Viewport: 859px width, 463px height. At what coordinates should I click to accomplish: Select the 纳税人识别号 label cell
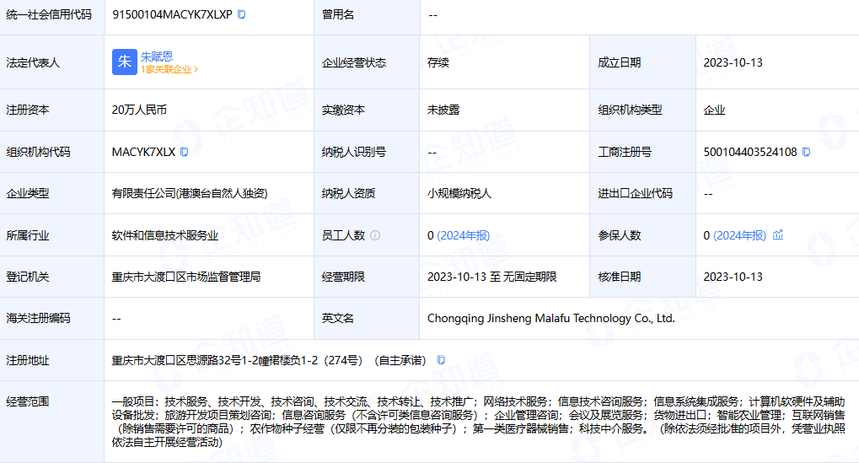click(367, 152)
